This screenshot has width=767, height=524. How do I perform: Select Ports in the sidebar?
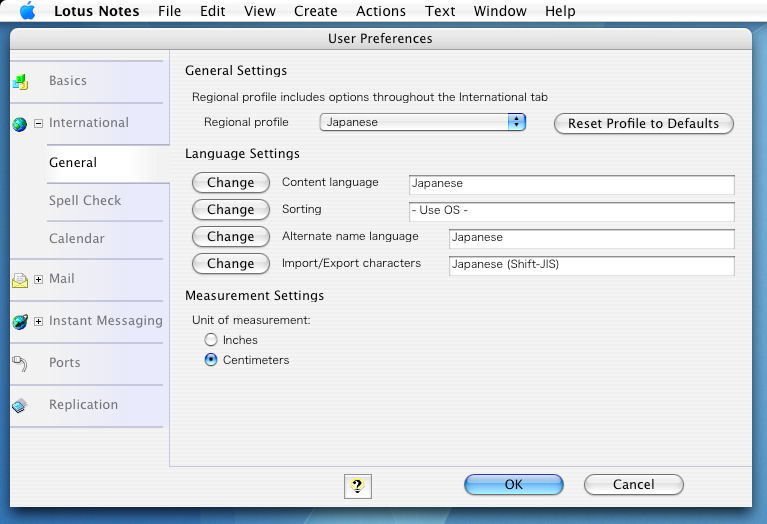tap(64, 363)
